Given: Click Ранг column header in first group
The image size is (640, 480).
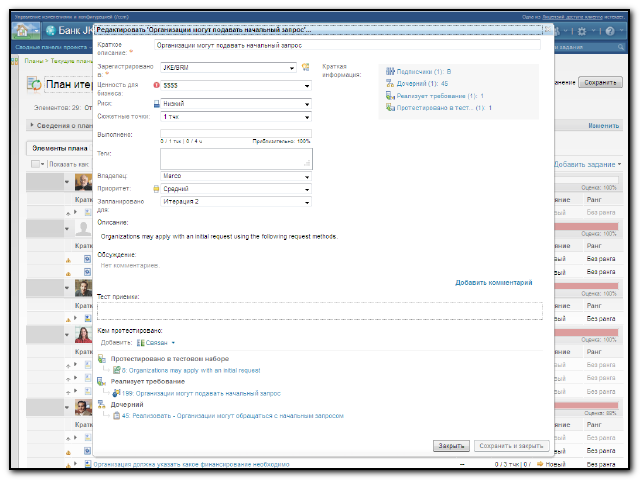Looking at the screenshot, I should click(594, 200).
